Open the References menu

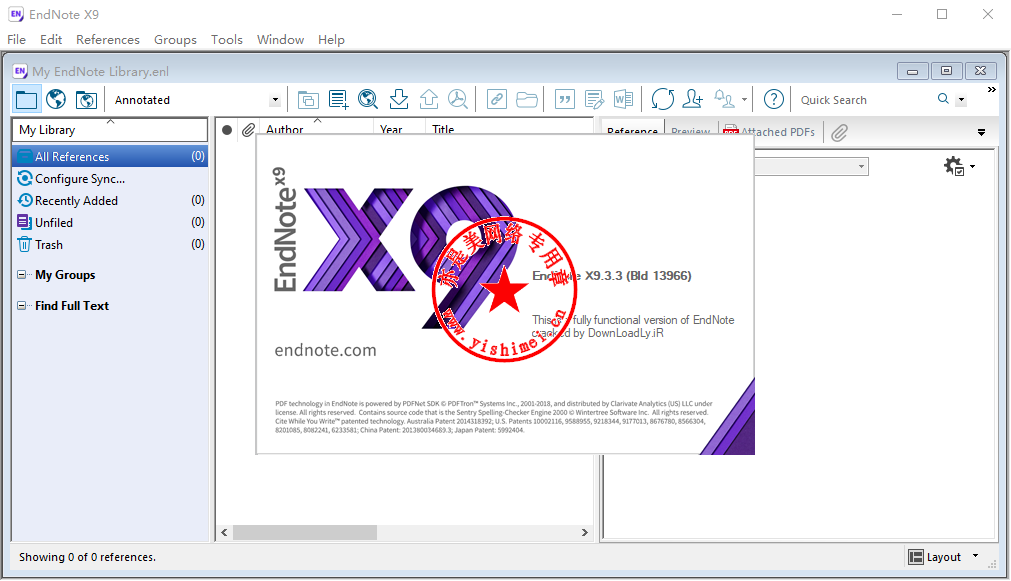107,40
